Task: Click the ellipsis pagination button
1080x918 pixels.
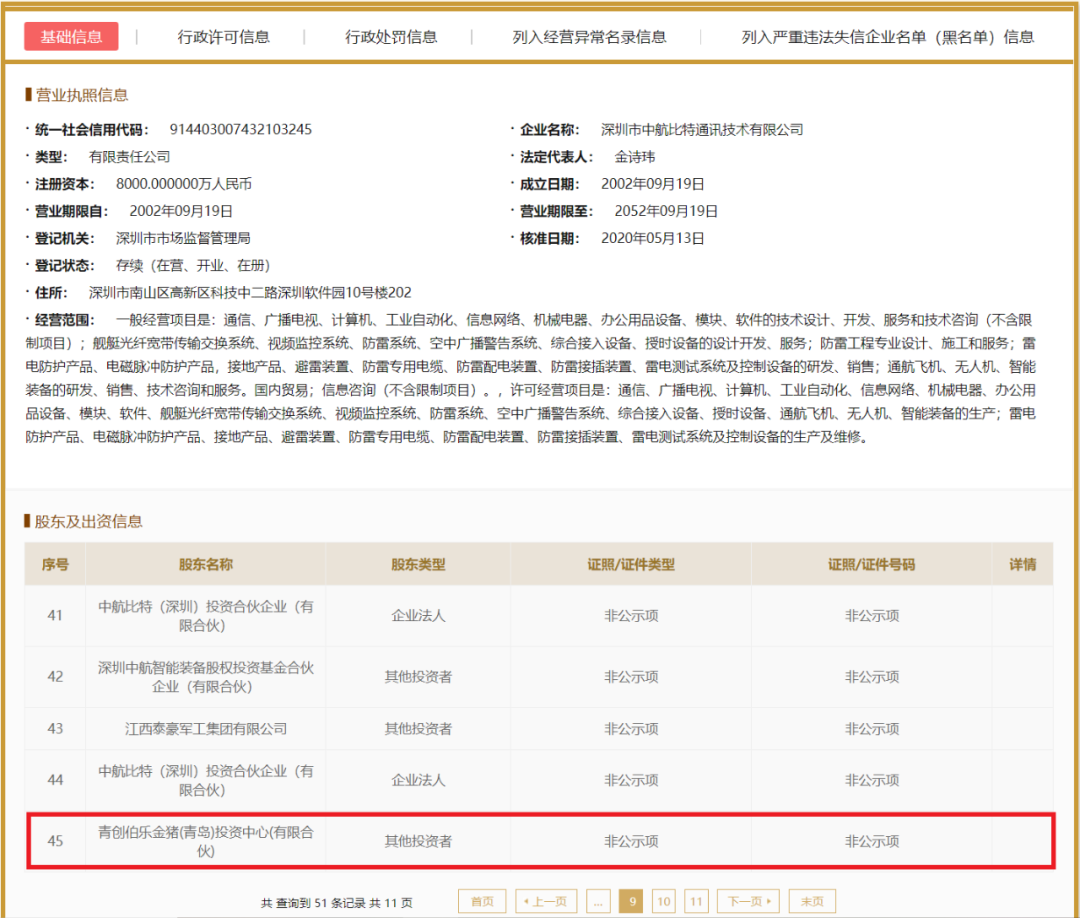Action: click(x=598, y=901)
